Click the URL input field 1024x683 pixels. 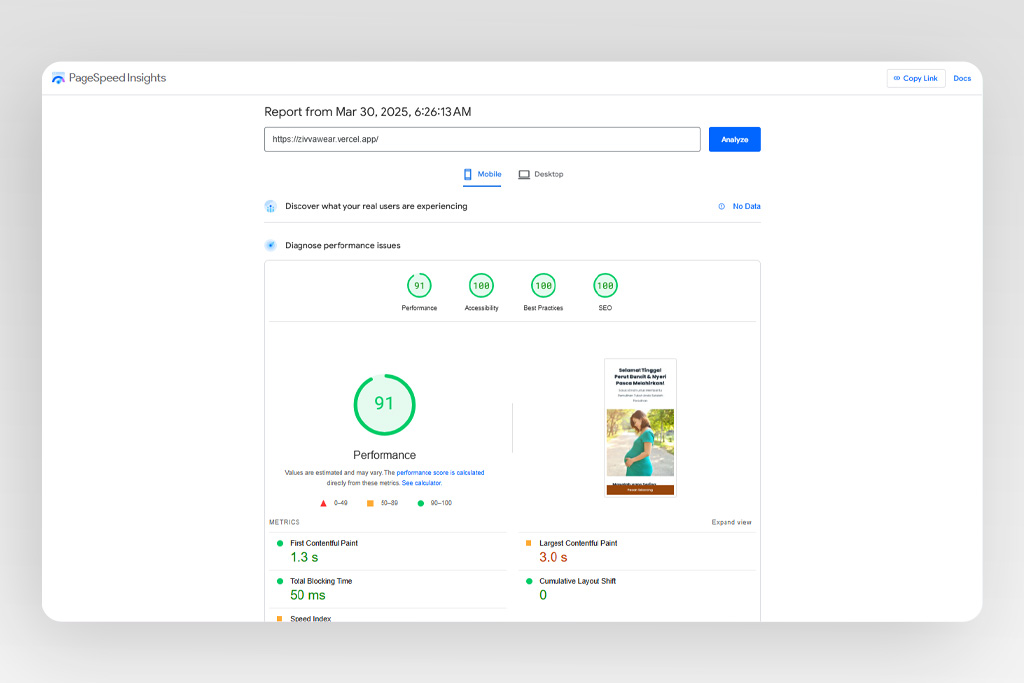482,139
